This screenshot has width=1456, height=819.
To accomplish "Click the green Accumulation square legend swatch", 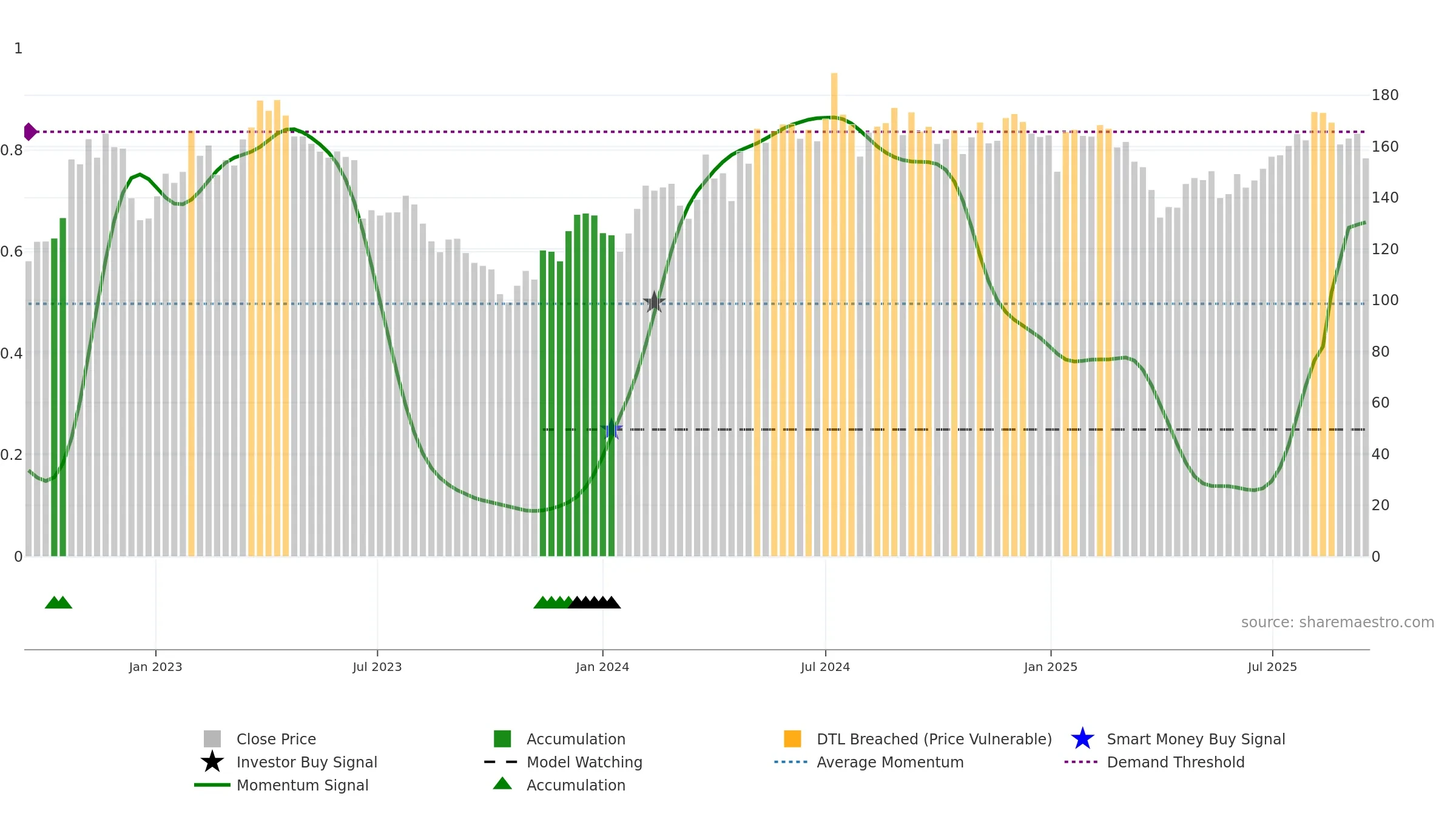I will (502, 739).
